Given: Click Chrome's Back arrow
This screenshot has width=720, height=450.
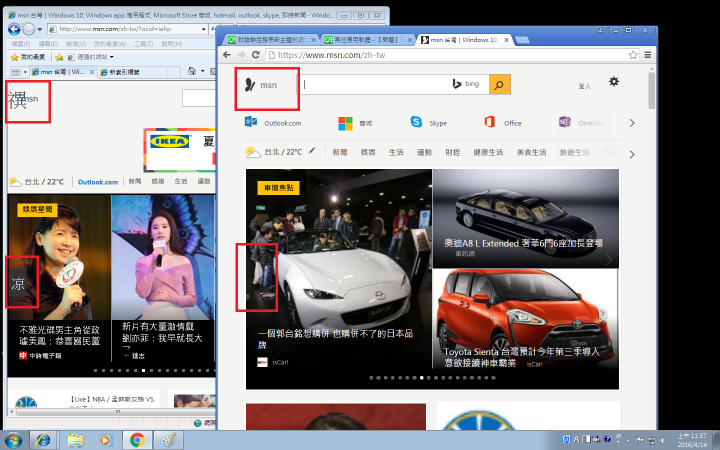Looking at the screenshot, I should coord(227,55).
